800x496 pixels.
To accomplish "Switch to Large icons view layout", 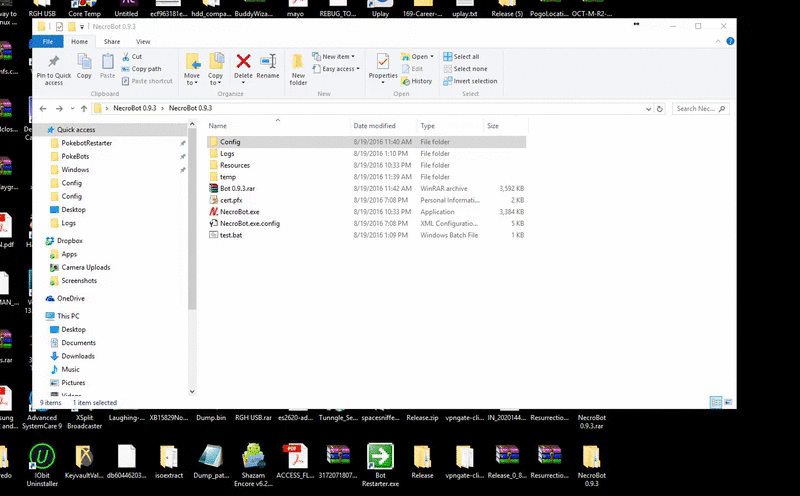I will point(728,403).
